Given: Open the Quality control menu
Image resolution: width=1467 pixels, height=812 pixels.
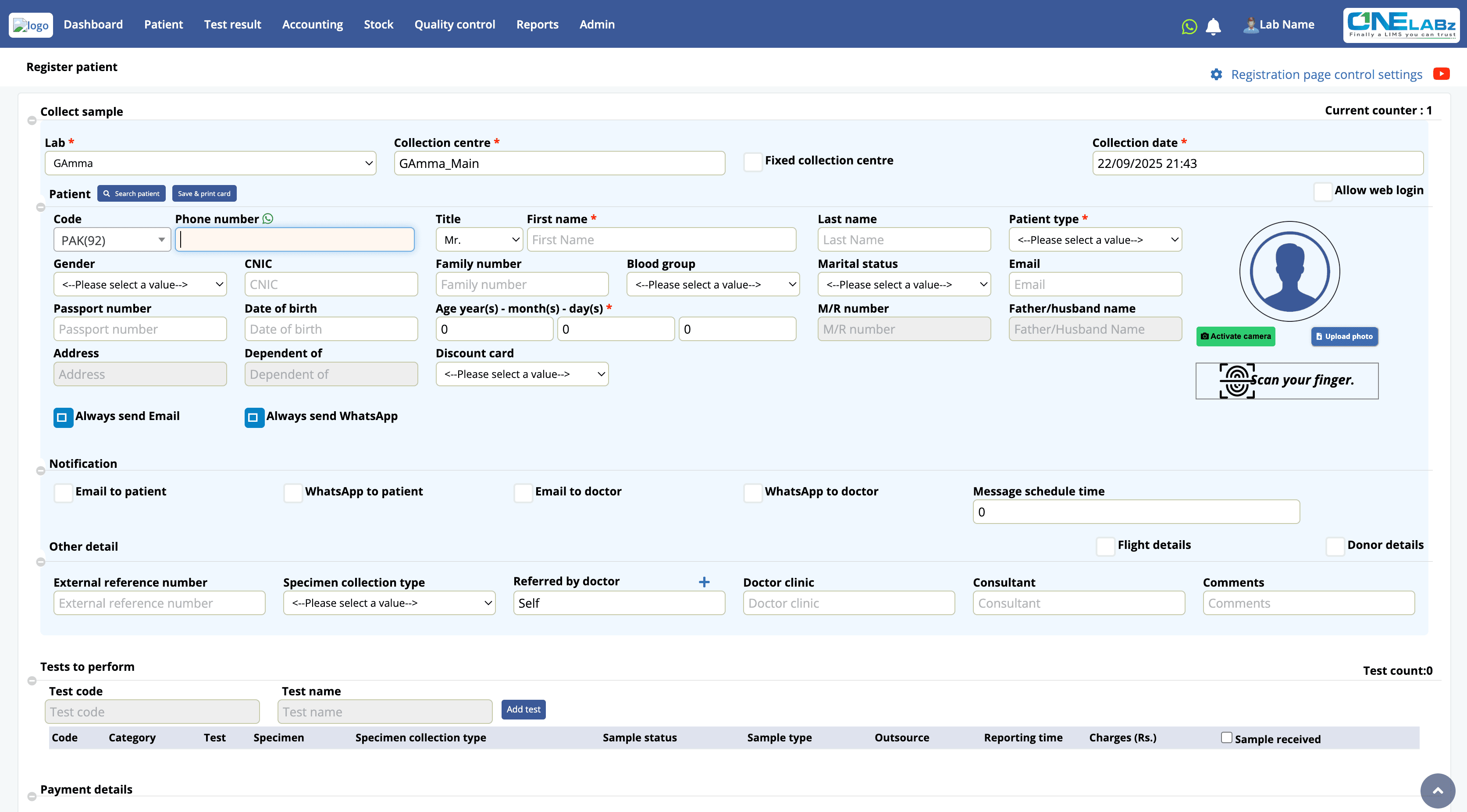Looking at the screenshot, I should (455, 25).
